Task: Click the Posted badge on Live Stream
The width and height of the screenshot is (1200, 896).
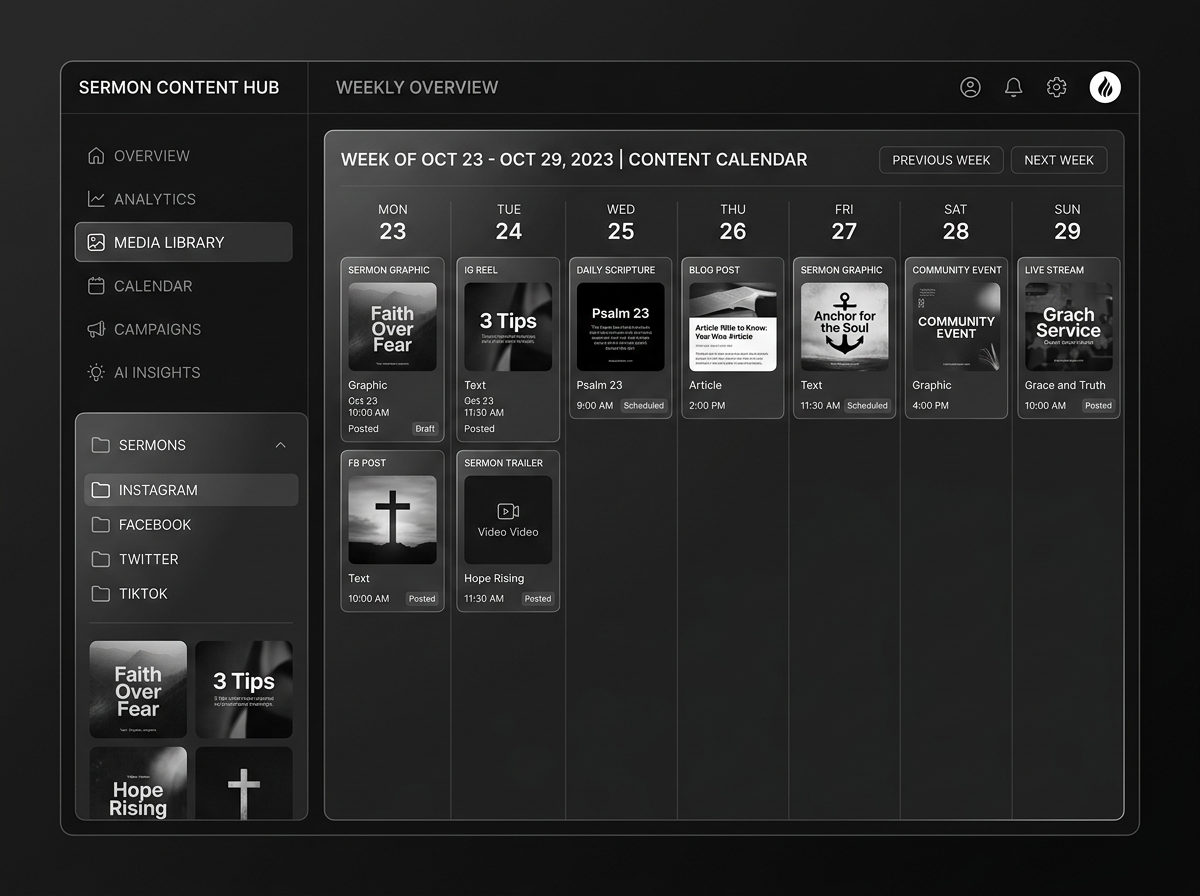Action: (1098, 406)
